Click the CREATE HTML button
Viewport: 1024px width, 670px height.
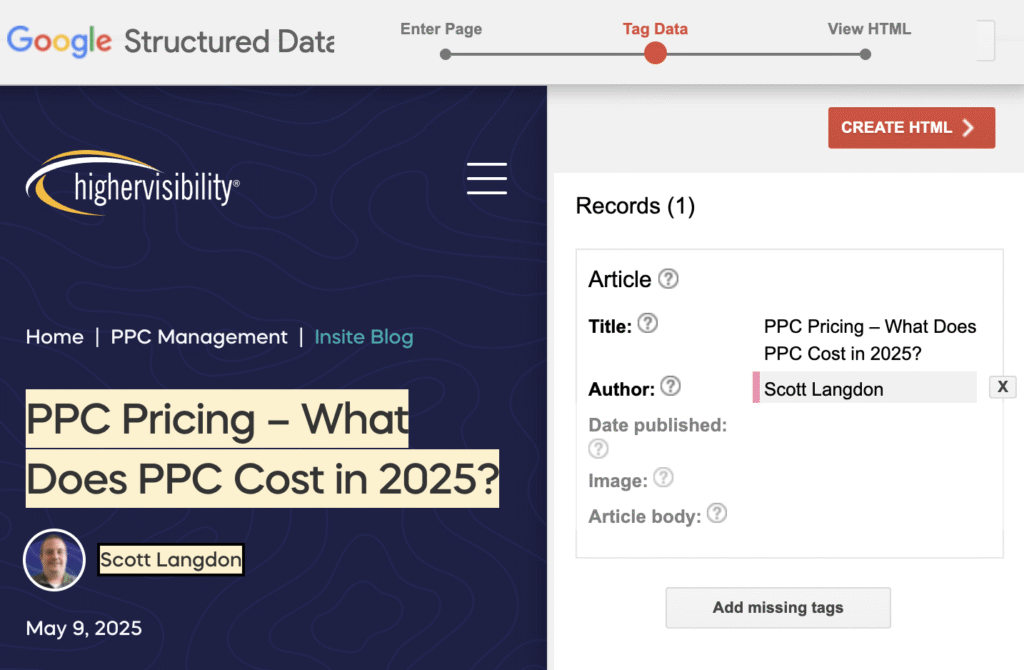pyautogui.click(x=911, y=127)
